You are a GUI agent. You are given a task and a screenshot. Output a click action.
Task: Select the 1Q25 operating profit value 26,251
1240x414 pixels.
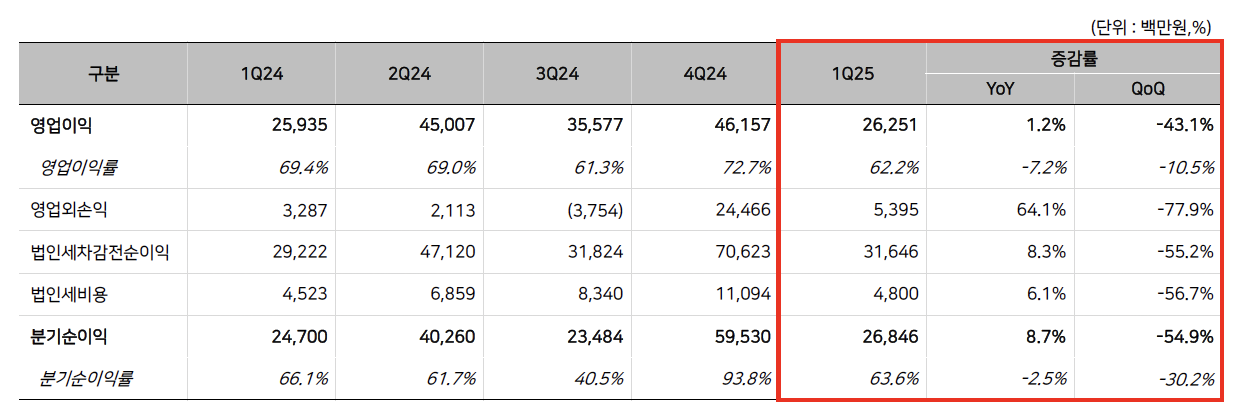[x=887, y=126]
